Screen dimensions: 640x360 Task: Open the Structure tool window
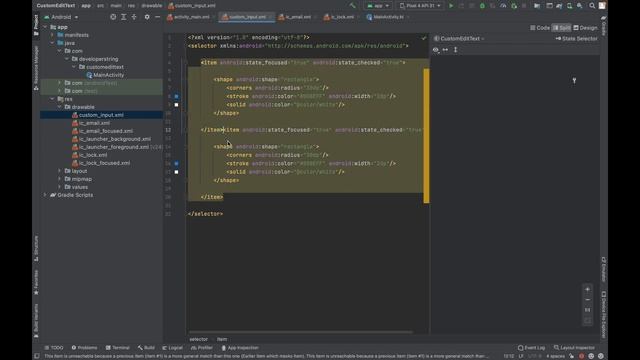[36, 249]
